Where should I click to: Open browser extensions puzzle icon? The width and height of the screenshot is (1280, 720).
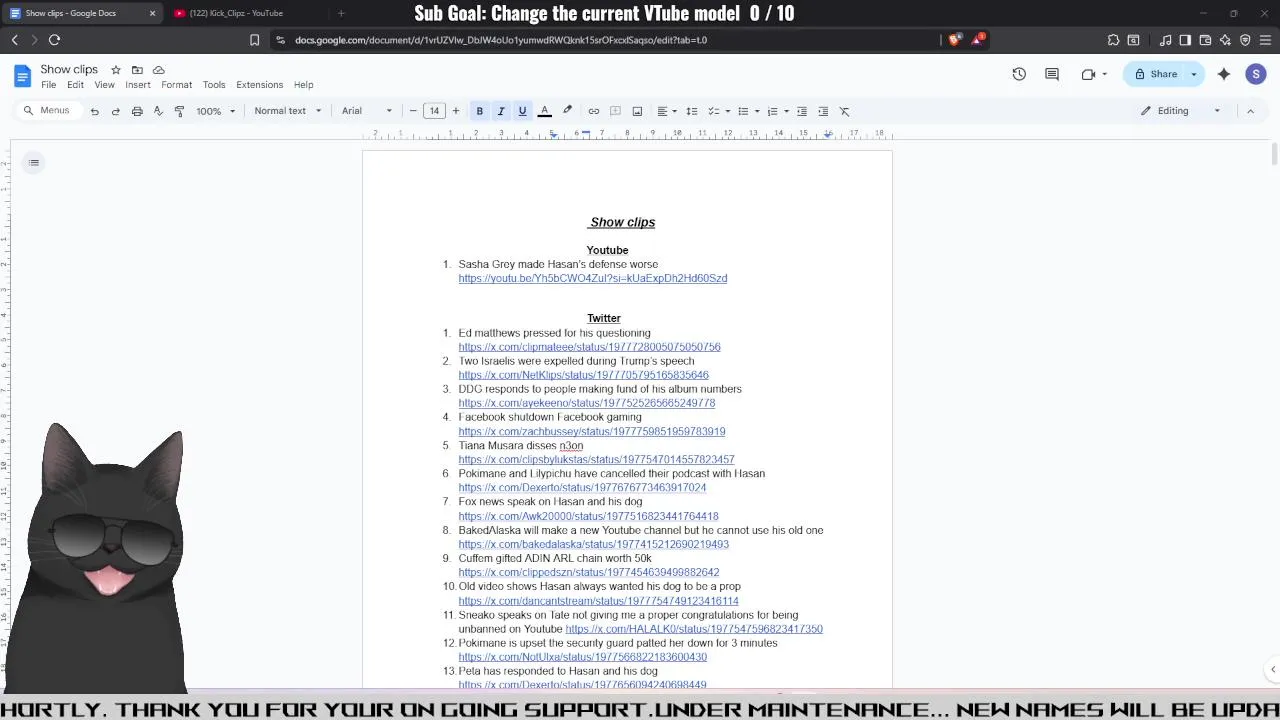[x=1113, y=40]
